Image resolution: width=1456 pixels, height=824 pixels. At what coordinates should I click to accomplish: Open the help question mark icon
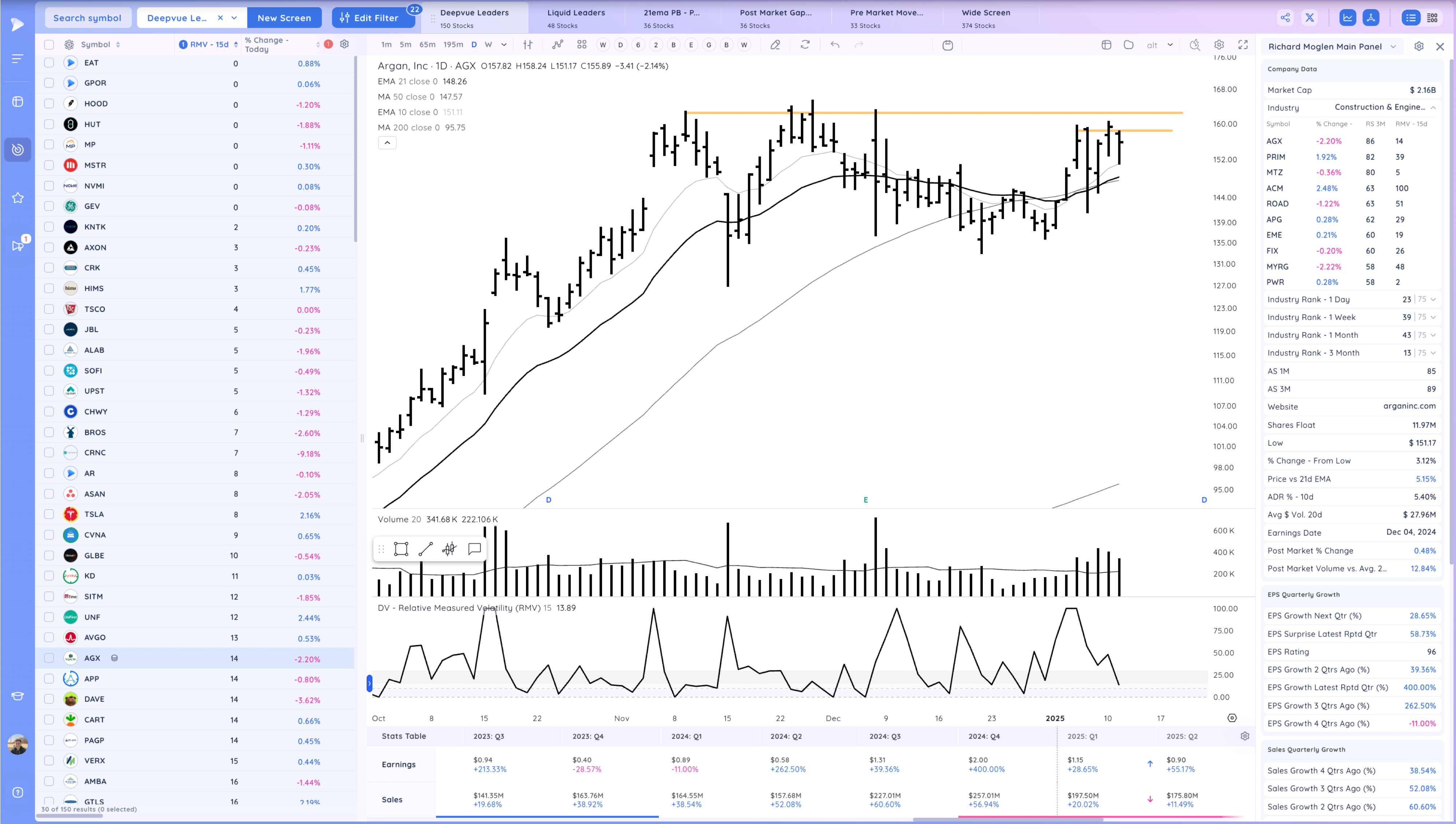click(x=17, y=792)
